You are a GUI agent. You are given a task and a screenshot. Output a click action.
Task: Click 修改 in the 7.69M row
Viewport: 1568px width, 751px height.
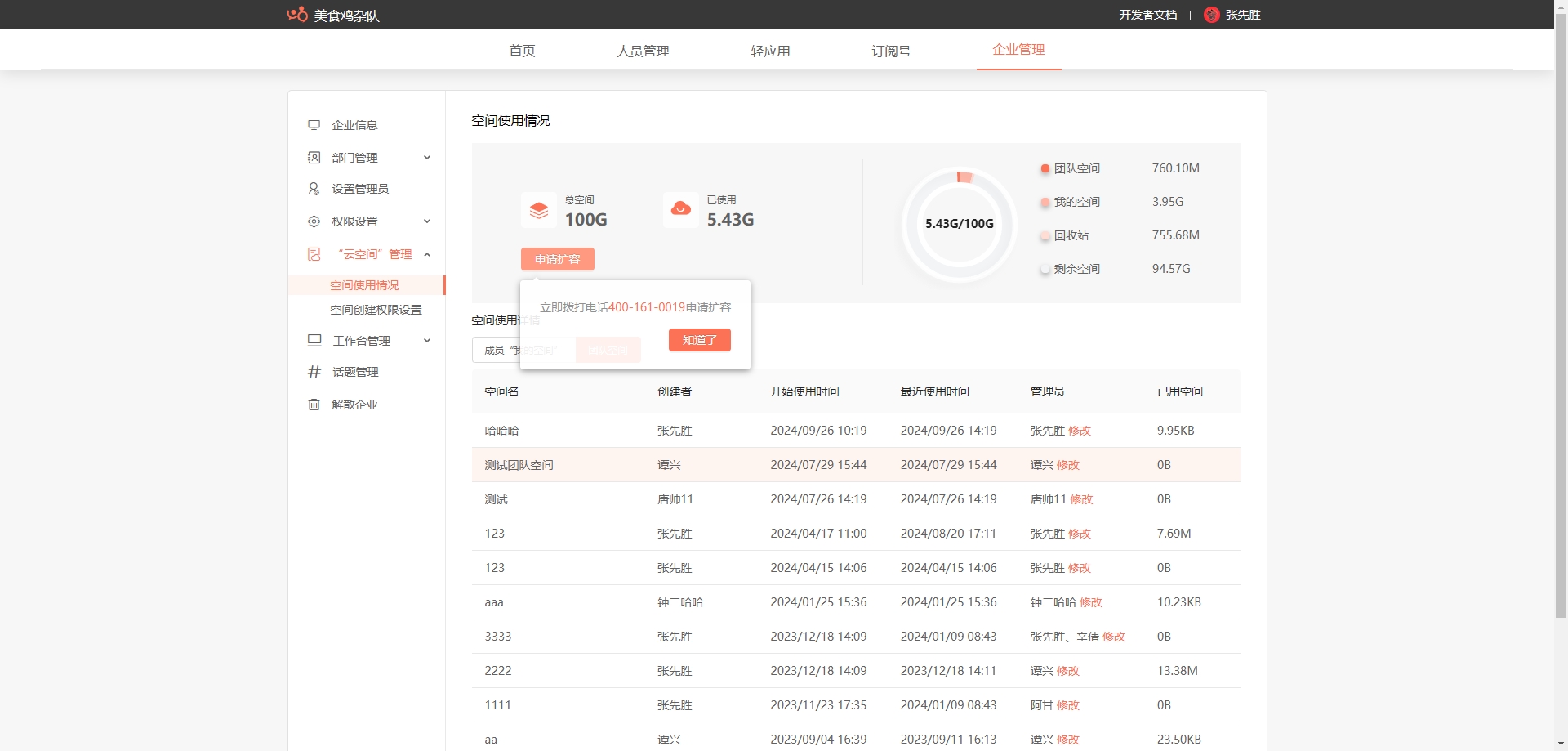[1080, 534]
